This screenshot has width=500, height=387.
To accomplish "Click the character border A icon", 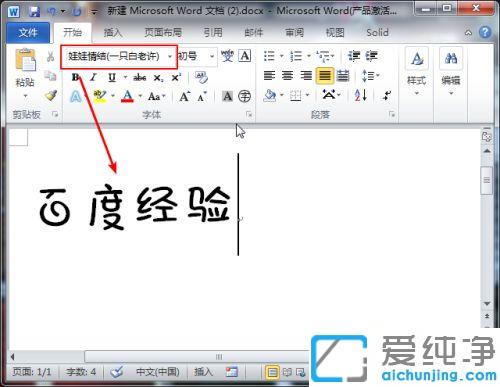I will (245, 56).
